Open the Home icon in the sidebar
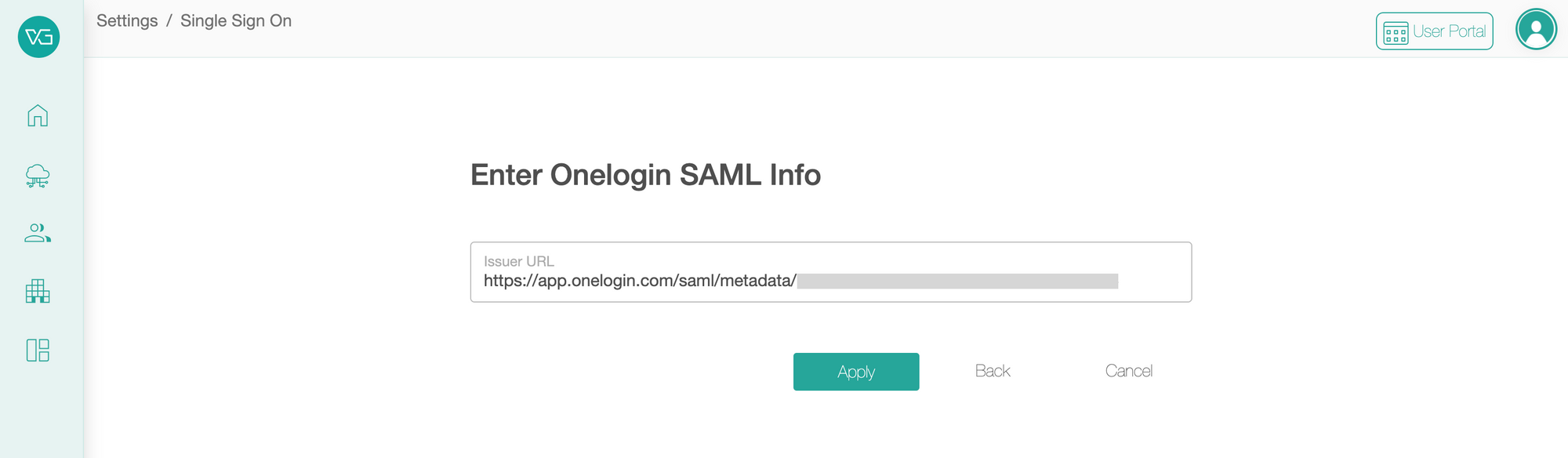This screenshot has width=1568, height=458. (x=38, y=115)
